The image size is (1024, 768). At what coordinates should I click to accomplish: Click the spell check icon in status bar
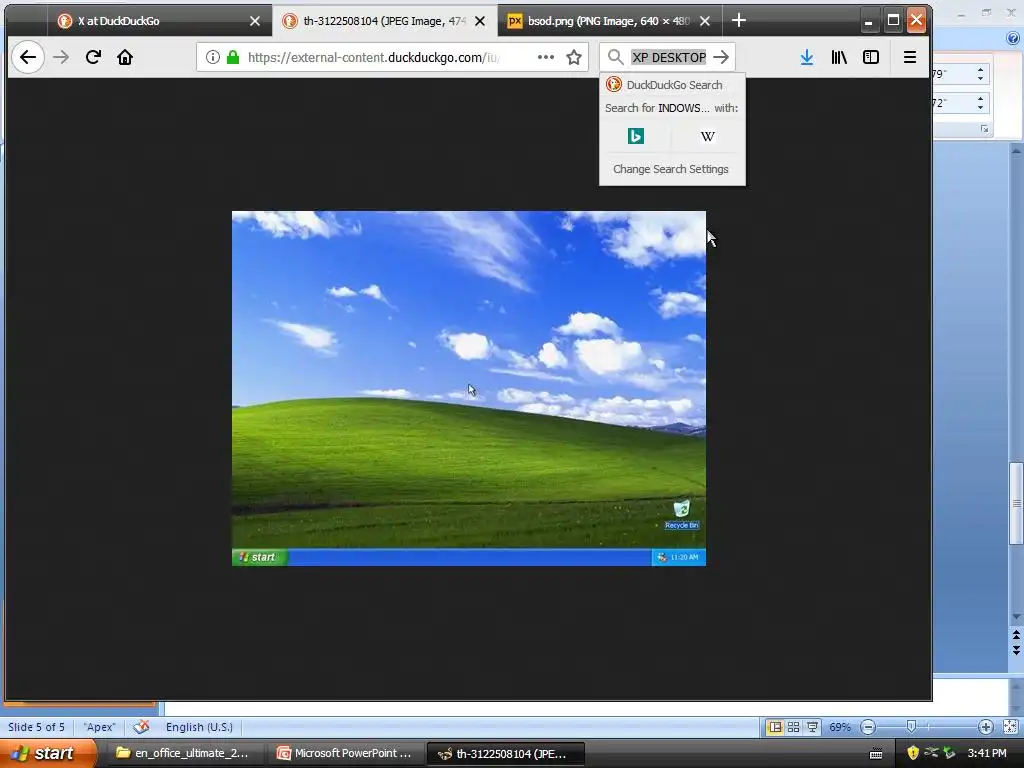coord(141,727)
